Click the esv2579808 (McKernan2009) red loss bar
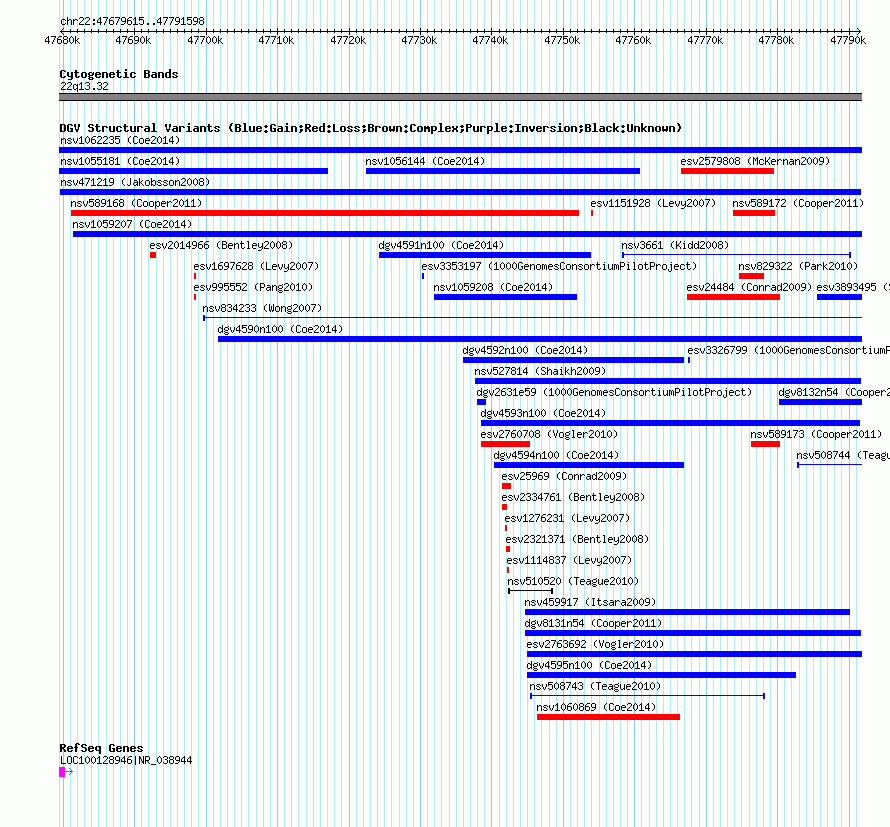This screenshot has height=827, width=890. (x=727, y=171)
